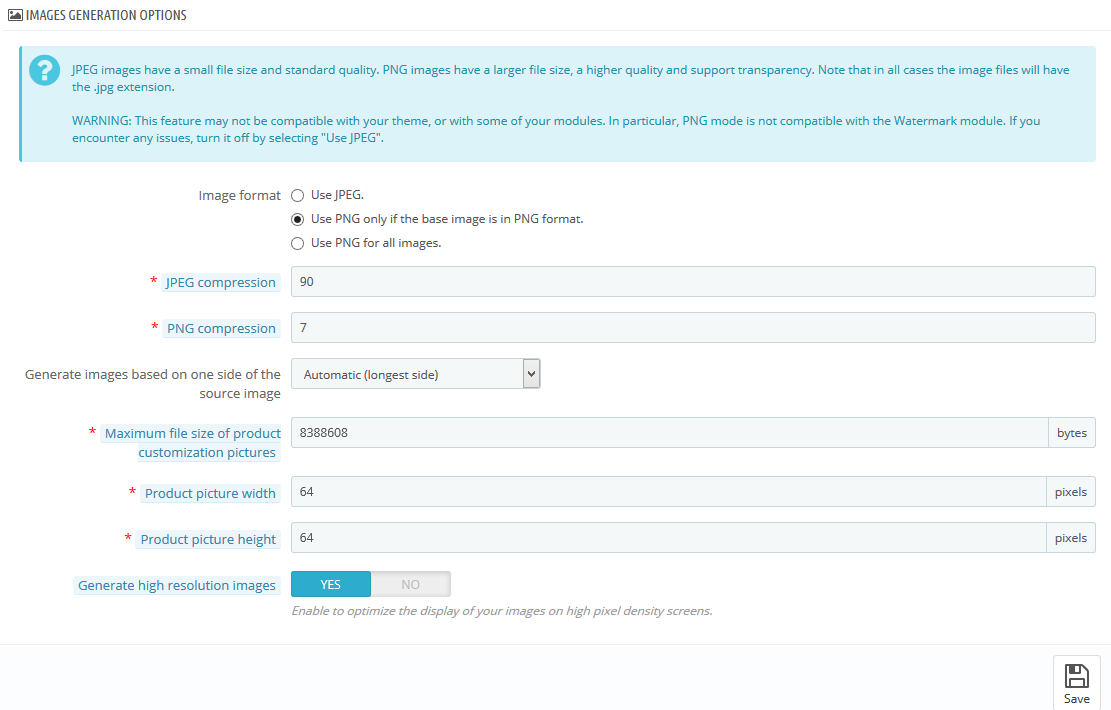The width and height of the screenshot is (1111, 710).
Task: Click the Product picture width field
Action: [x=668, y=491]
